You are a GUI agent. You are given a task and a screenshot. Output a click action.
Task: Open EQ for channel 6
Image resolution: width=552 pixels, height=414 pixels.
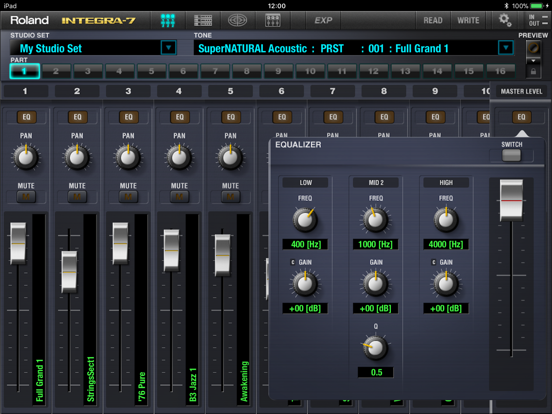pyautogui.click(x=282, y=117)
